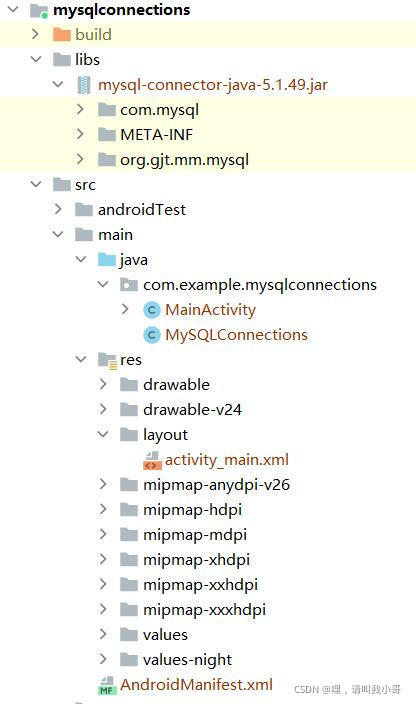Viewport: 416px width, 704px height.
Task: Click the mipmap-xxxhdpi folder icon
Action: coord(129,610)
